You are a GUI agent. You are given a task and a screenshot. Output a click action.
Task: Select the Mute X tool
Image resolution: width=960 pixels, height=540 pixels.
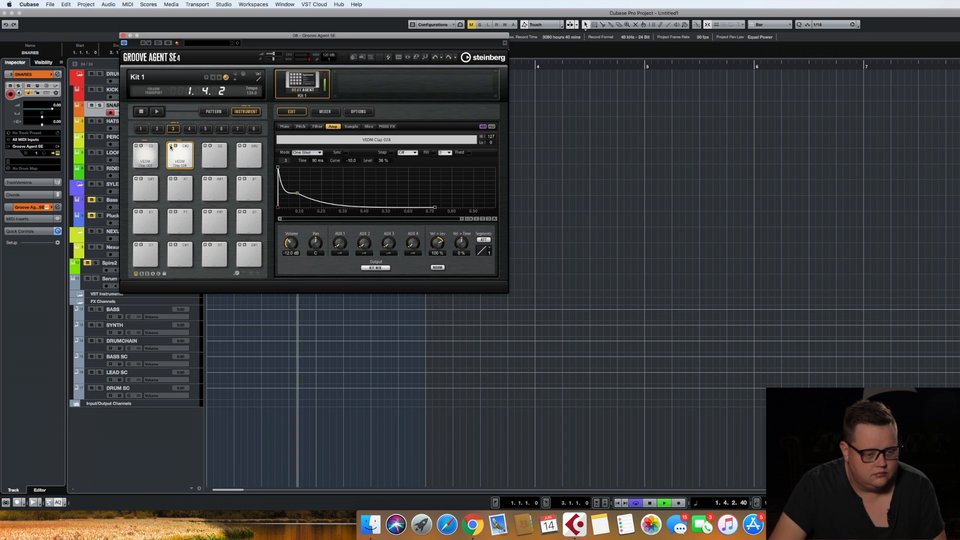coord(635,24)
